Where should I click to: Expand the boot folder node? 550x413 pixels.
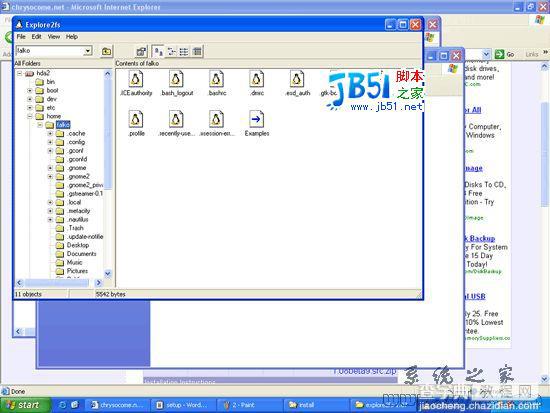click(30, 91)
